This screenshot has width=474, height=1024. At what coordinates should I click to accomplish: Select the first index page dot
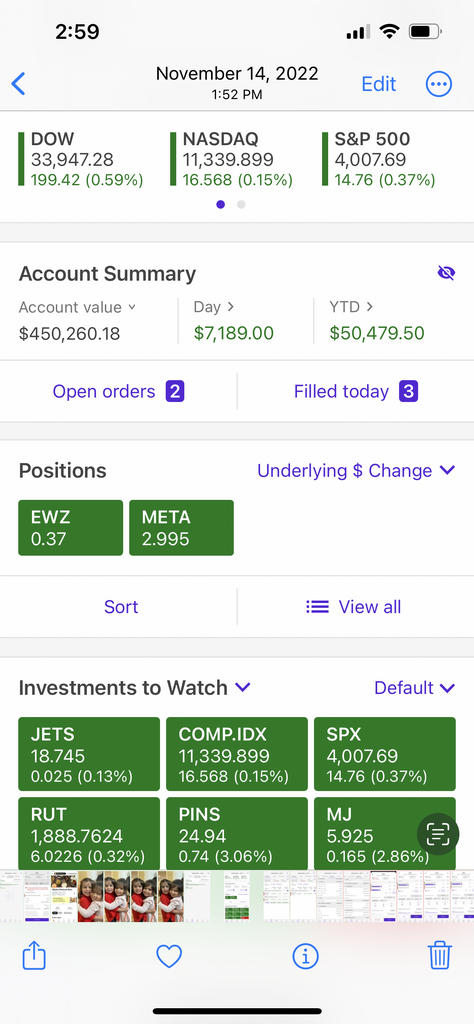(220, 204)
